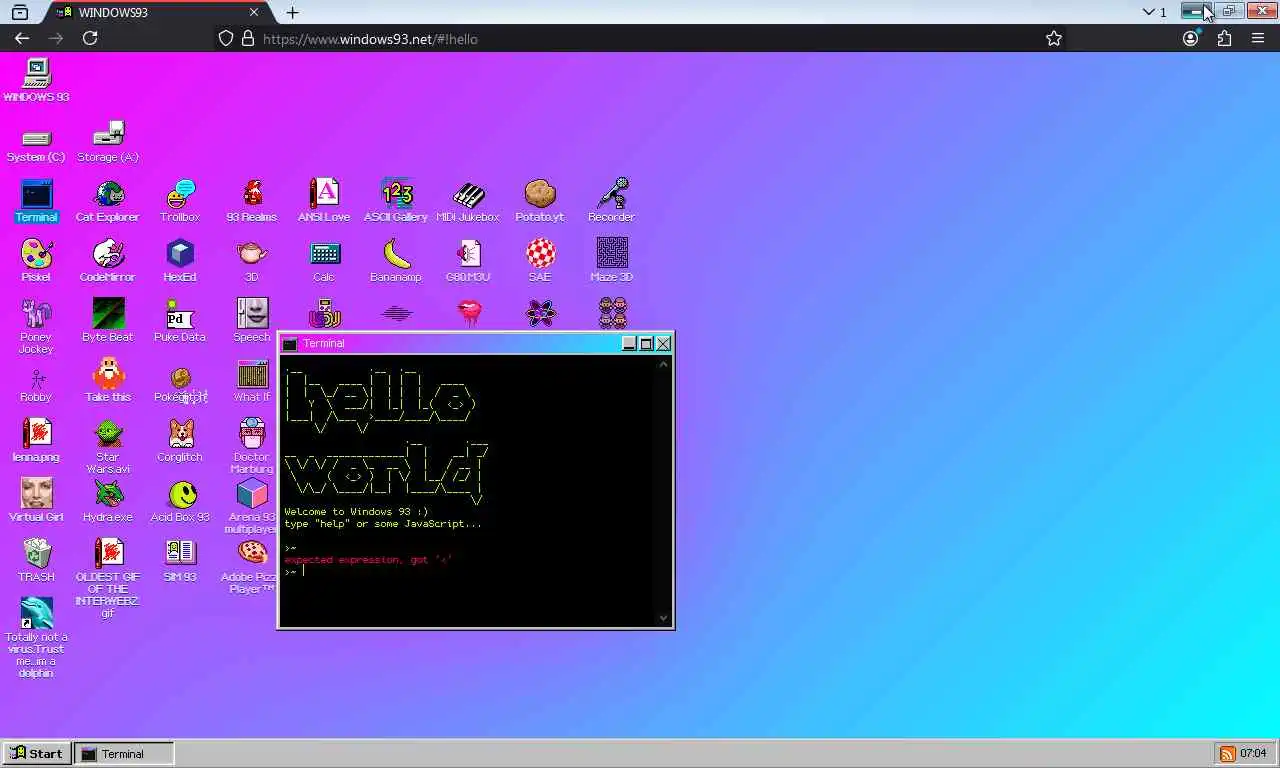Minimize the Terminal window
This screenshot has width=1280, height=768.
click(629, 343)
